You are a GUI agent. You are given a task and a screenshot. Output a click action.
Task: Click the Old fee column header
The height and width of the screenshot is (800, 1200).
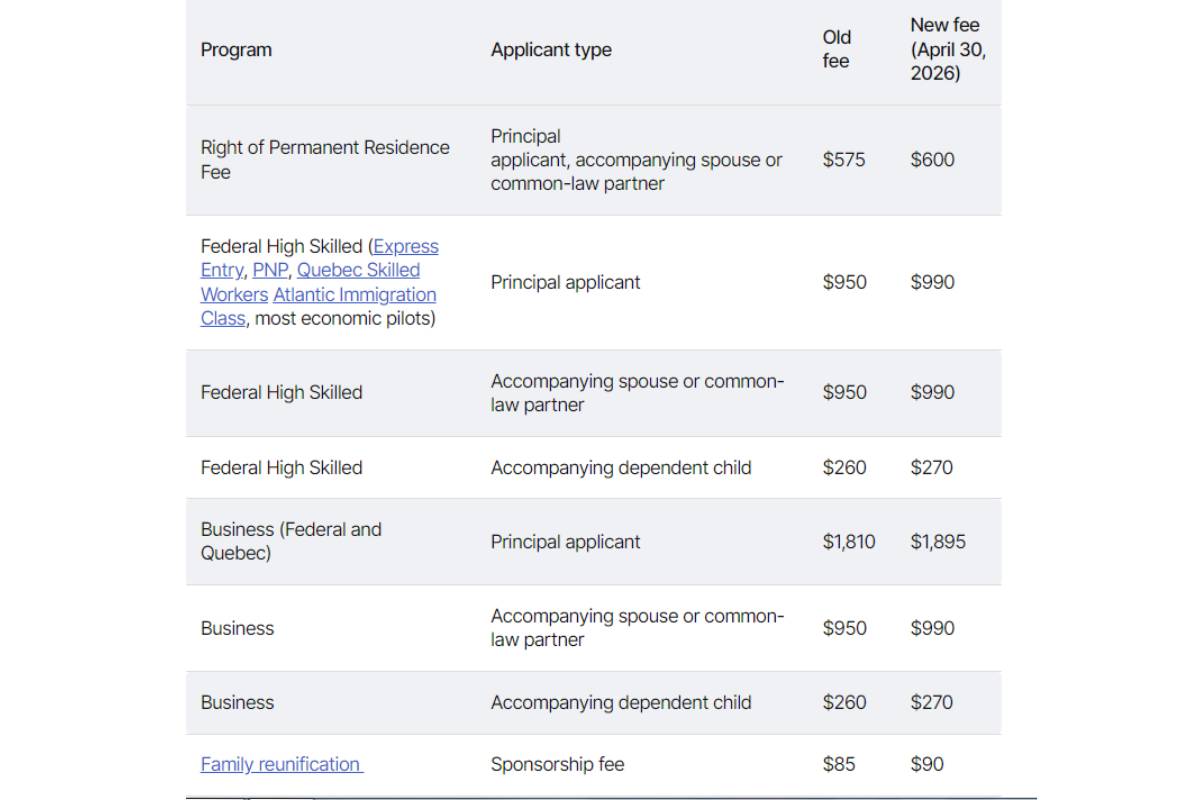point(837,49)
